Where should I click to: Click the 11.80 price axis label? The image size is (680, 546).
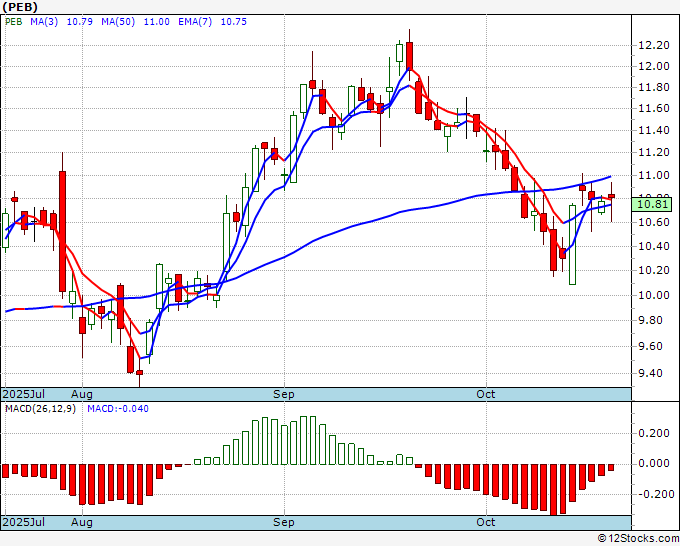click(x=654, y=88)
